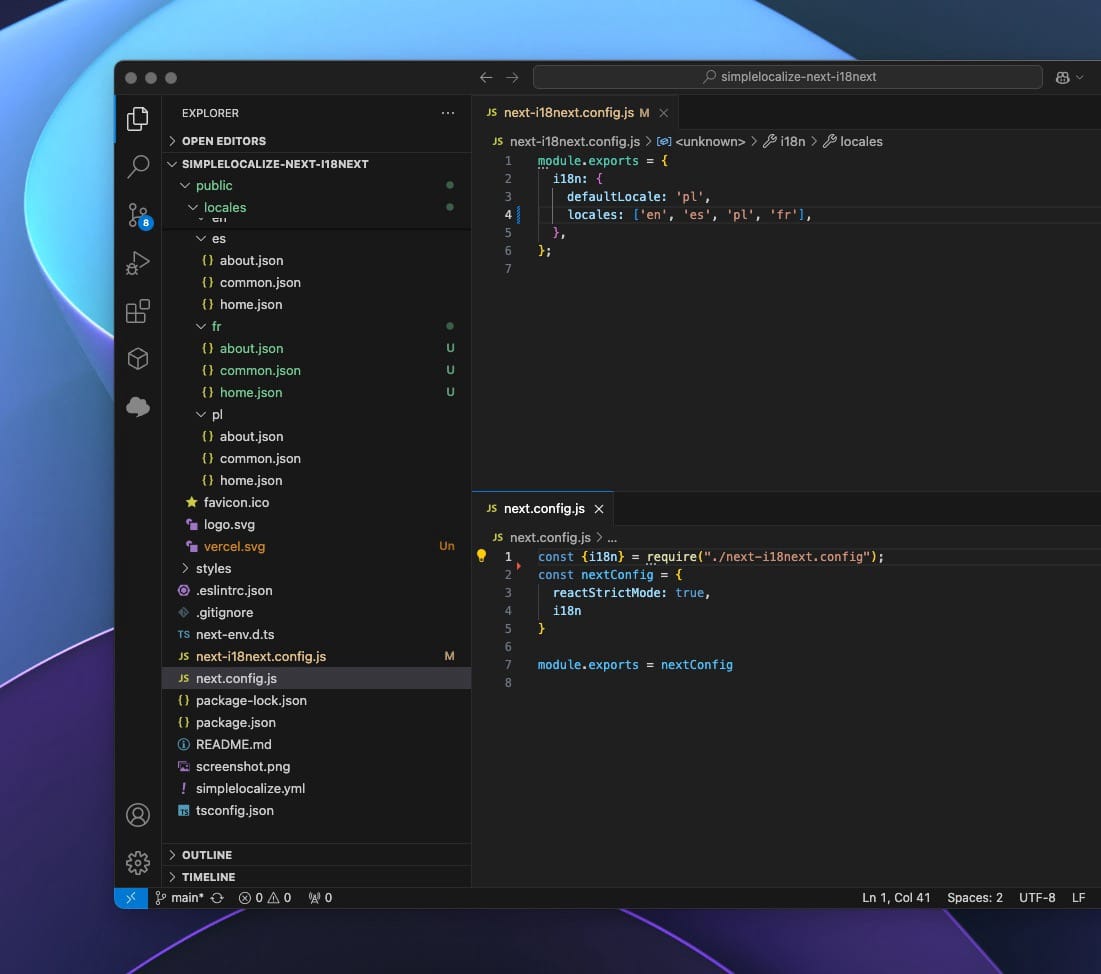Click the ports forwarded indicator showing 0
Image resolution: width=1101 pixels, height=974 pixels.
[x=320, y=897]
